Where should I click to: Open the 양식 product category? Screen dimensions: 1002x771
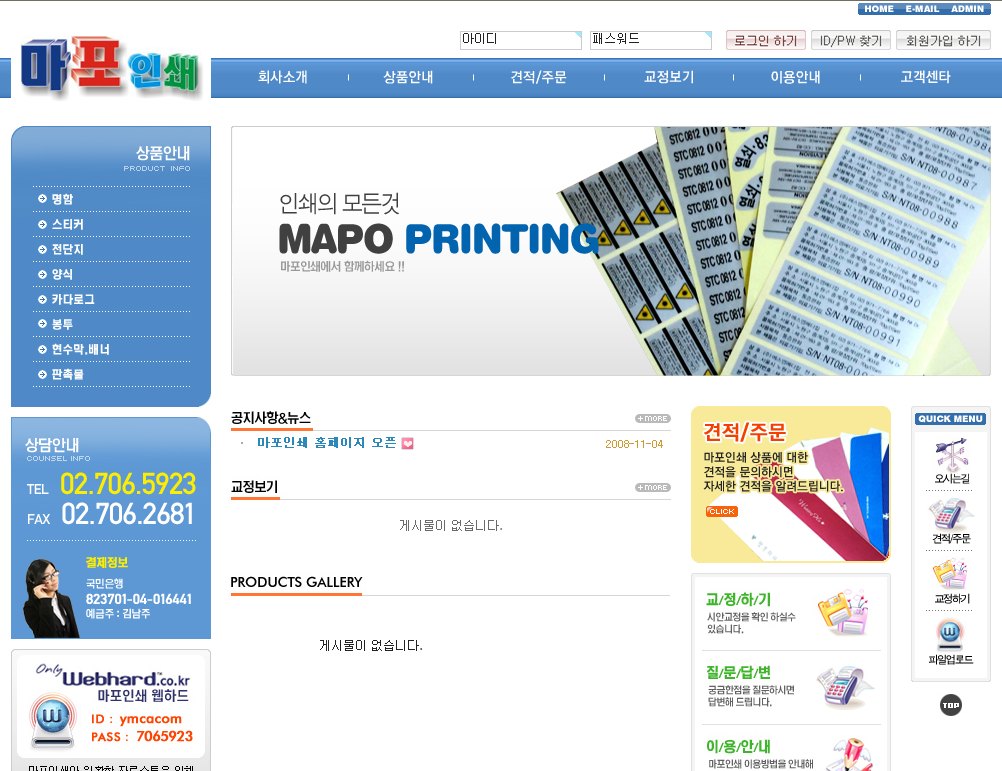63,274
